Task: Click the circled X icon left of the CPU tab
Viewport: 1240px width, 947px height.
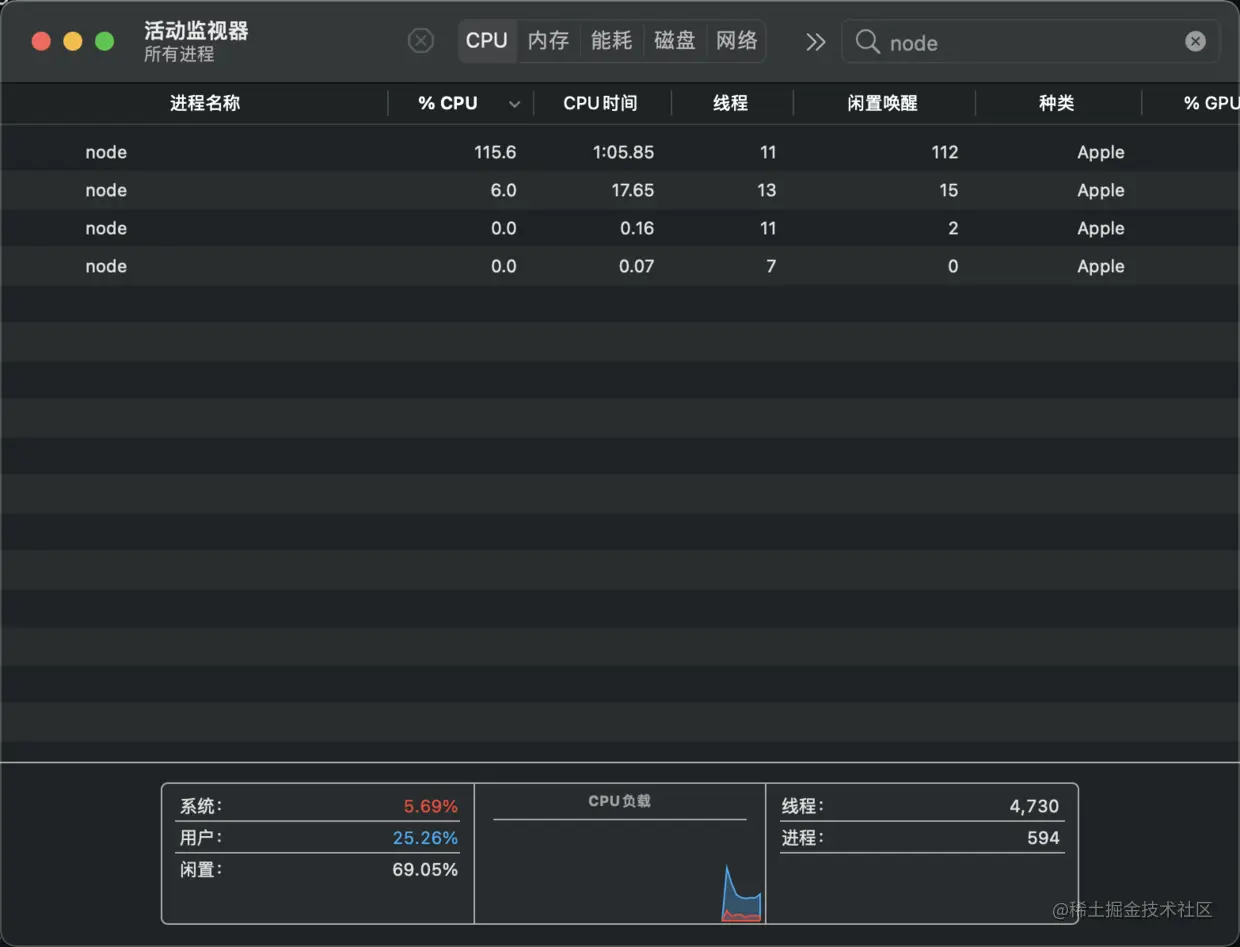Action: pyautogui.click(x=420, y=40)
